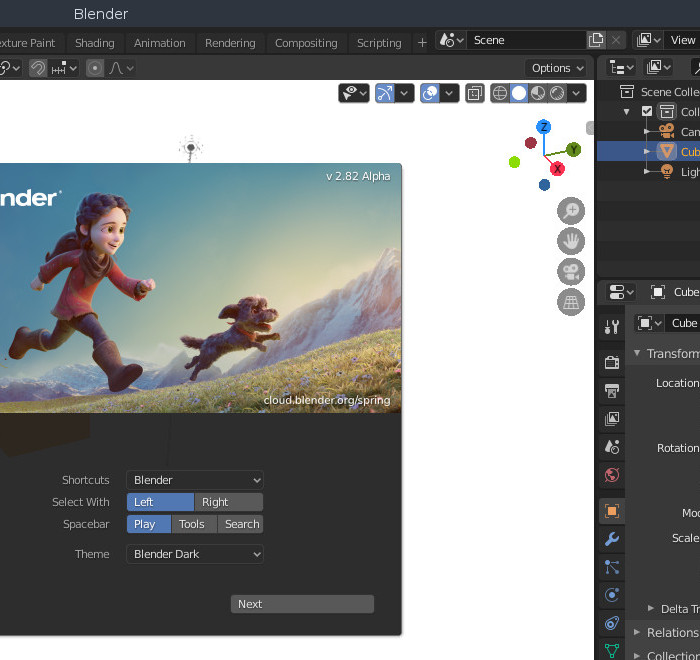This screenshot has height=660, width=700.
Task: Open Active Tool properties tab
Action: (x=612, y=327)
